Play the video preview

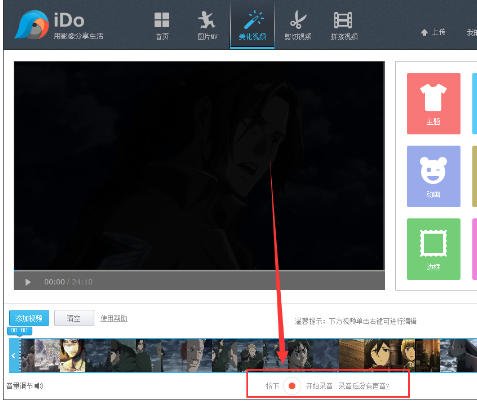28,282
